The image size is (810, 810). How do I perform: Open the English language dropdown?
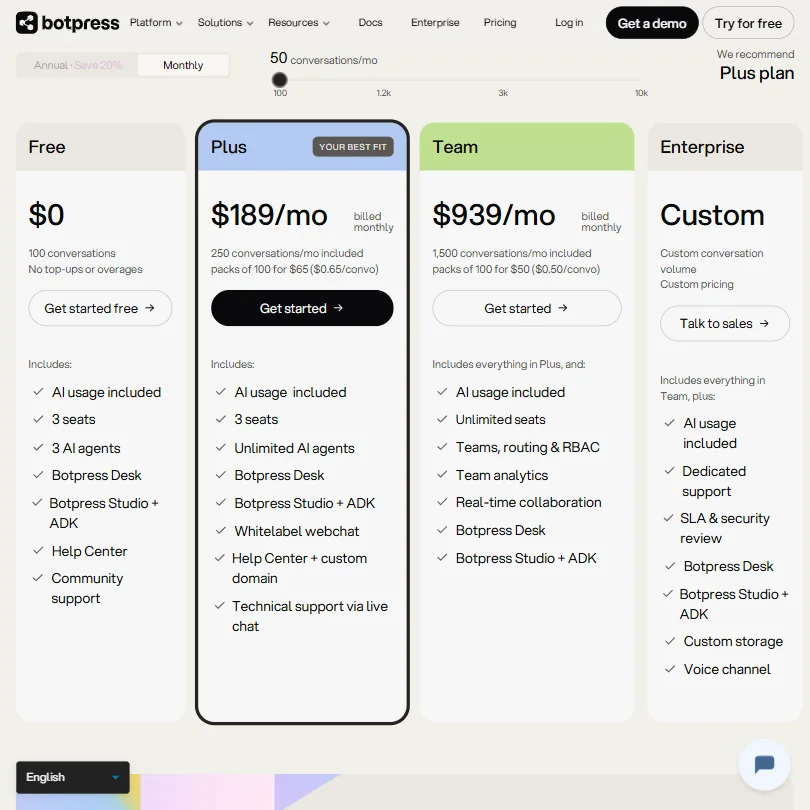[73, 777]
